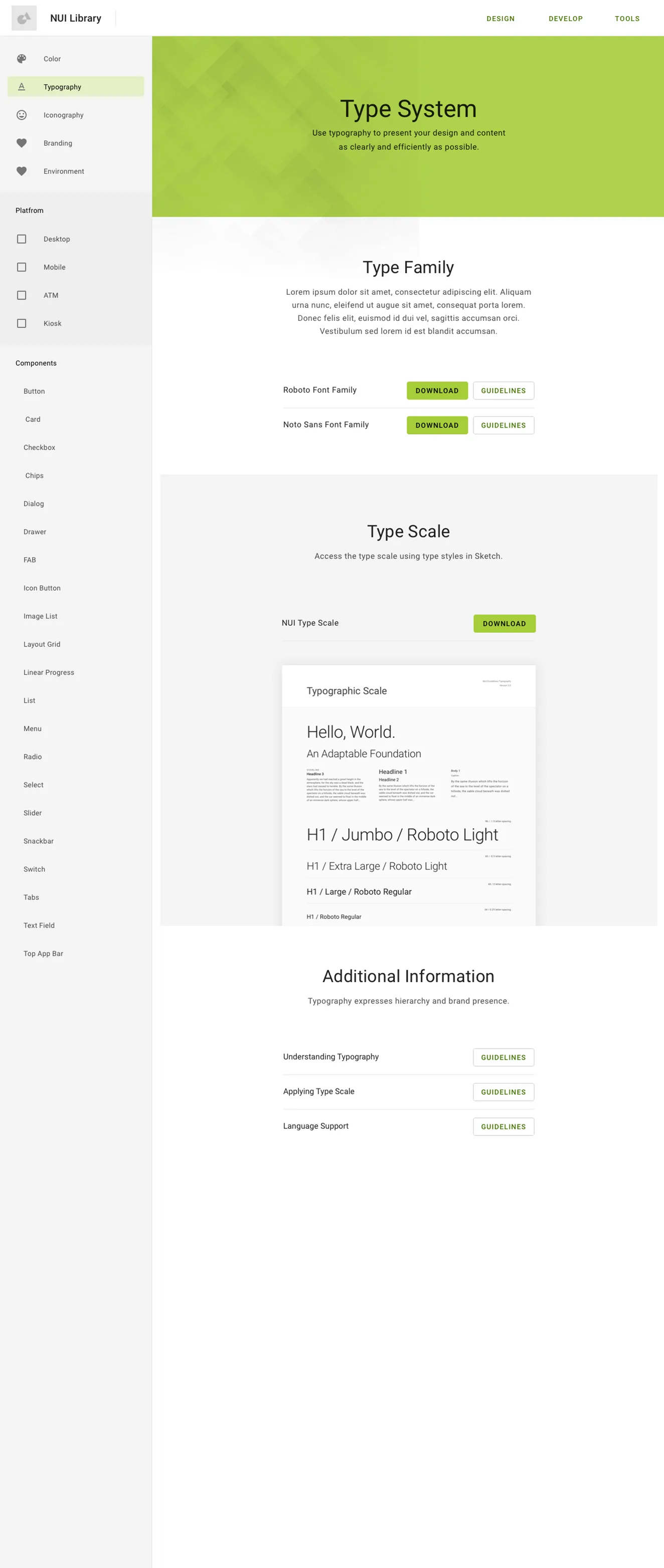Open the Text Field component page

click(39, 926)
